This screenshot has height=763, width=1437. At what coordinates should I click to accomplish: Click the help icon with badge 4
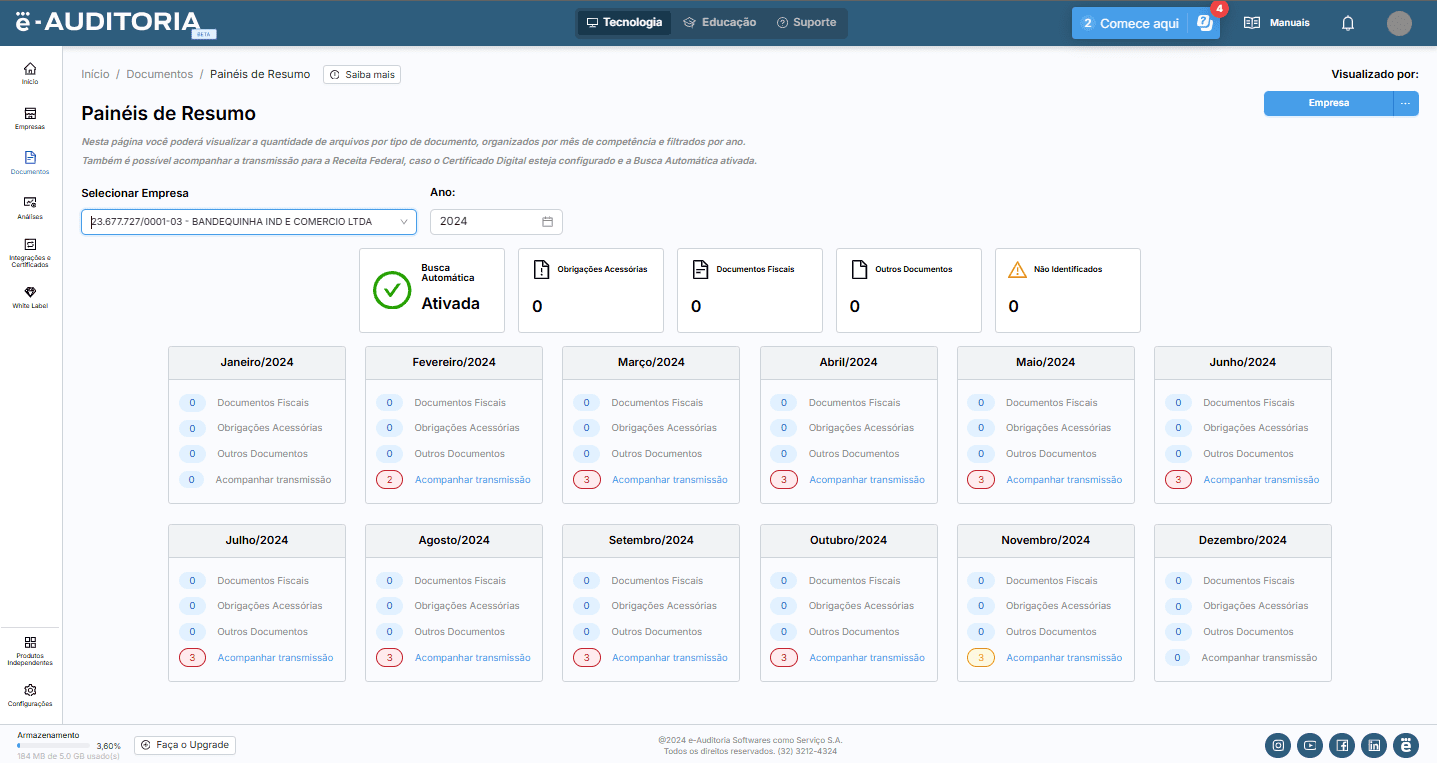click(1205, 23)
